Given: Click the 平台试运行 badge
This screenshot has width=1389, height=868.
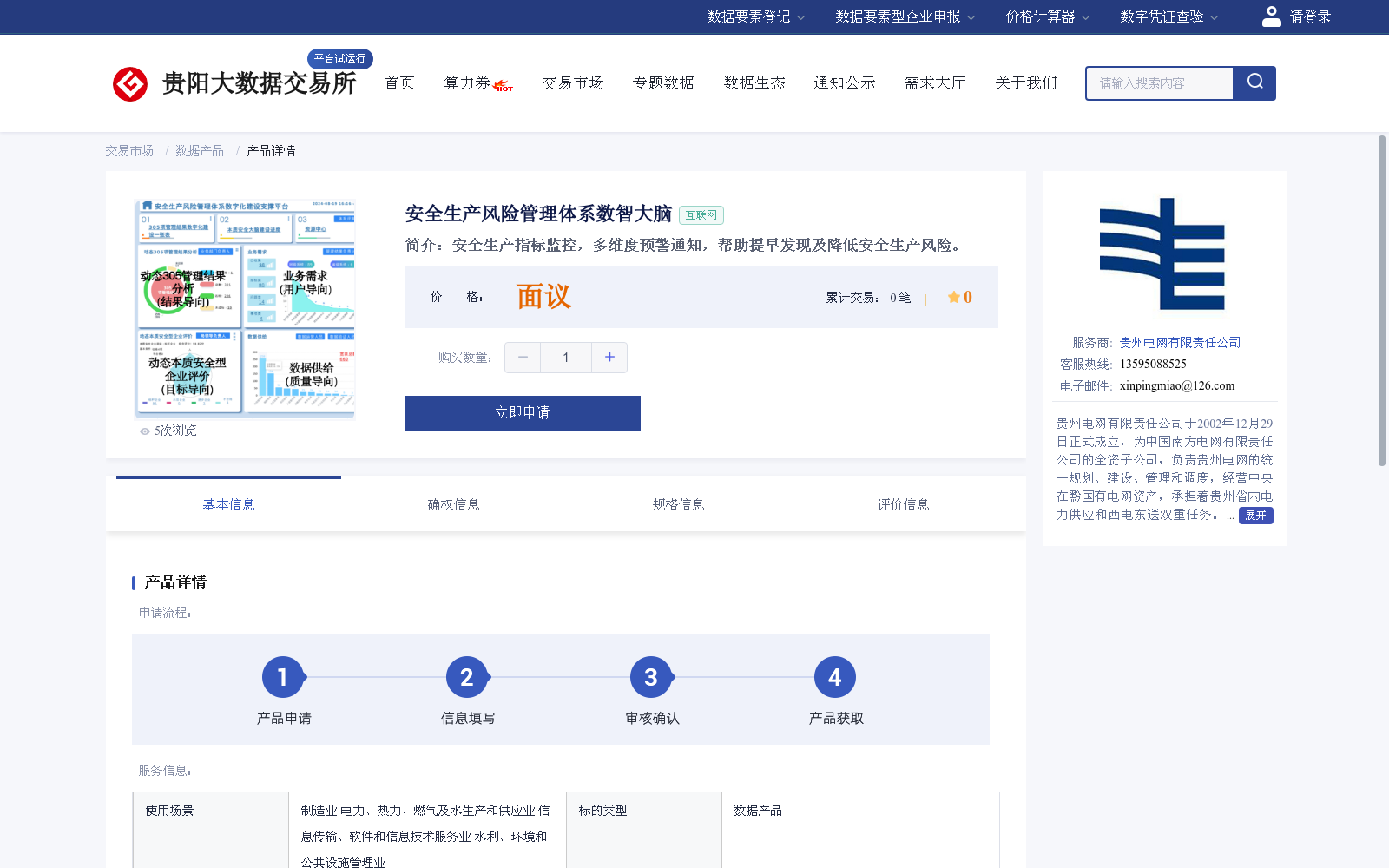Looking at the screenshot, I should (340, 58).
